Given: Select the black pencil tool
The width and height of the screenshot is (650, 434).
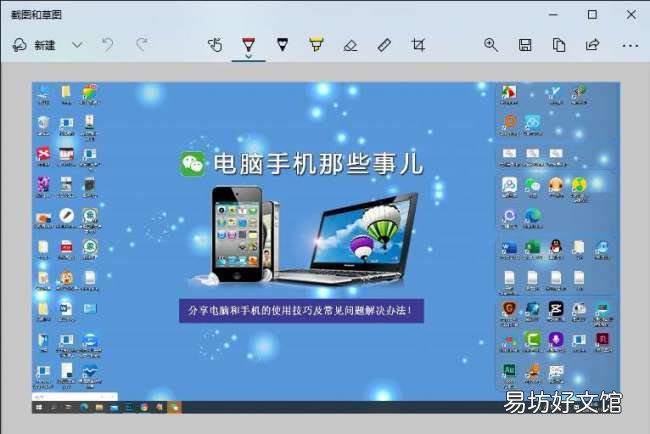Looking at the screenshot, I should click(282, 44).
